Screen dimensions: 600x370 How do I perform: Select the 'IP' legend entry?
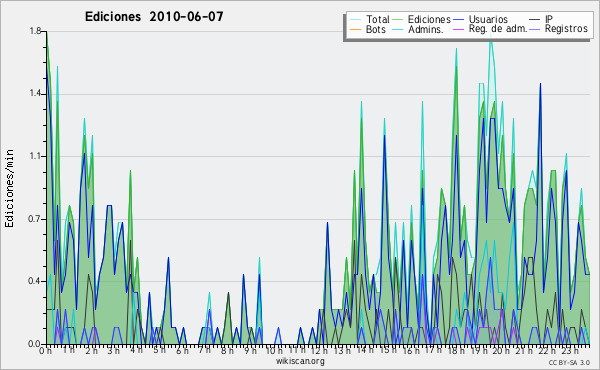click(549, 19)
